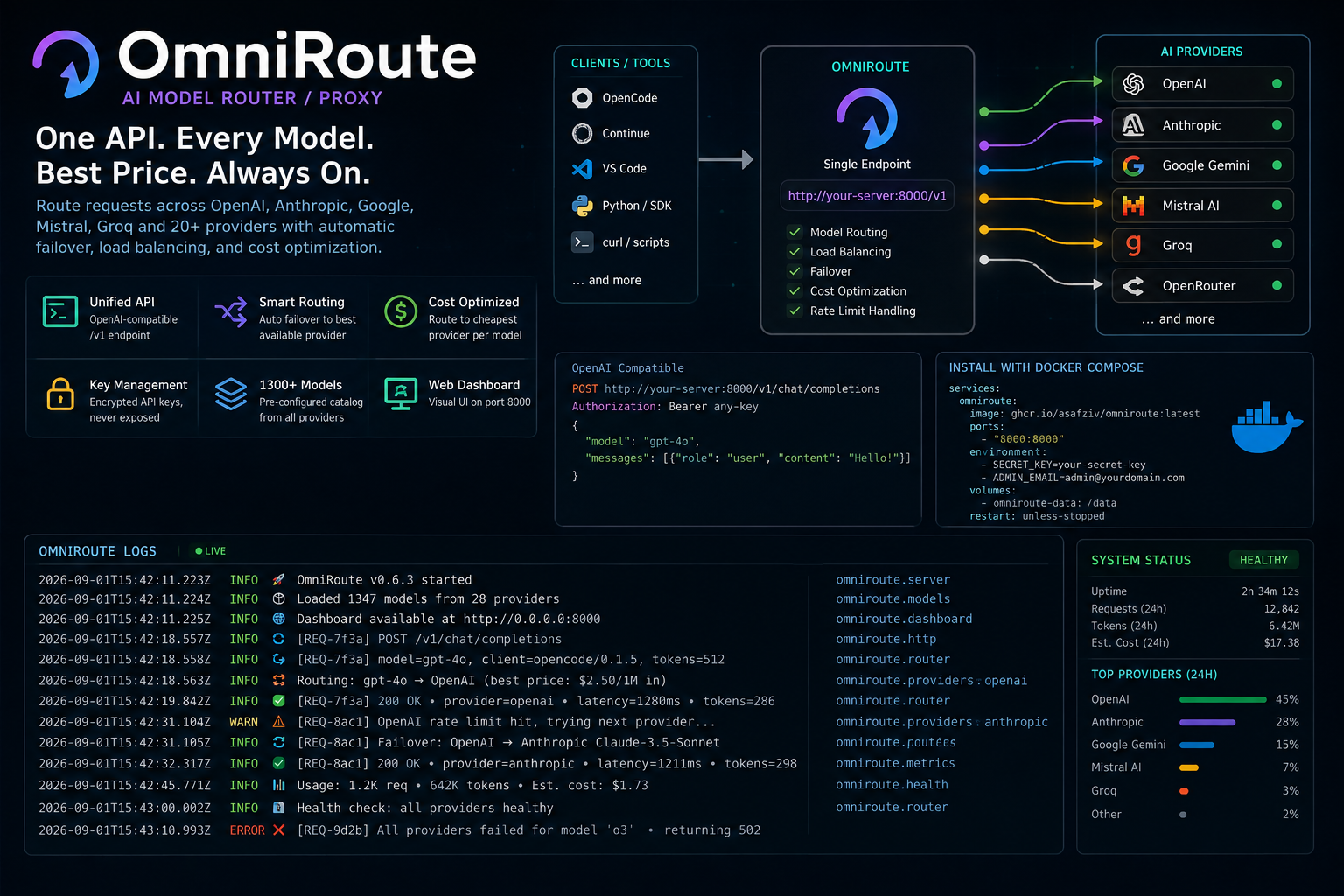Click the Google Gemini 15% usage bar
This screenshot has width=1344, height=896.
tap(1197, 745)
